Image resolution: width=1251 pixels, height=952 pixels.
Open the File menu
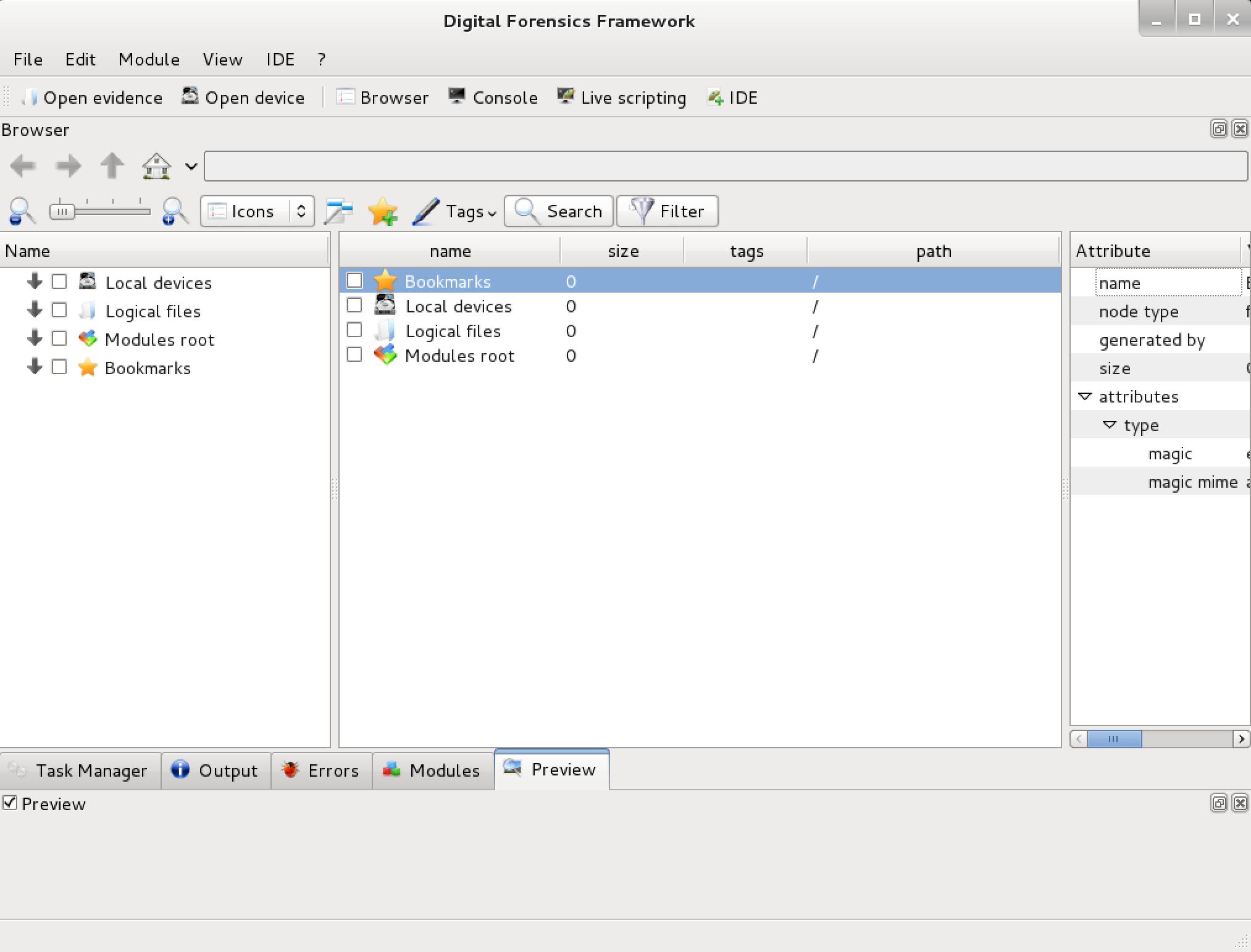pos(28,59)
